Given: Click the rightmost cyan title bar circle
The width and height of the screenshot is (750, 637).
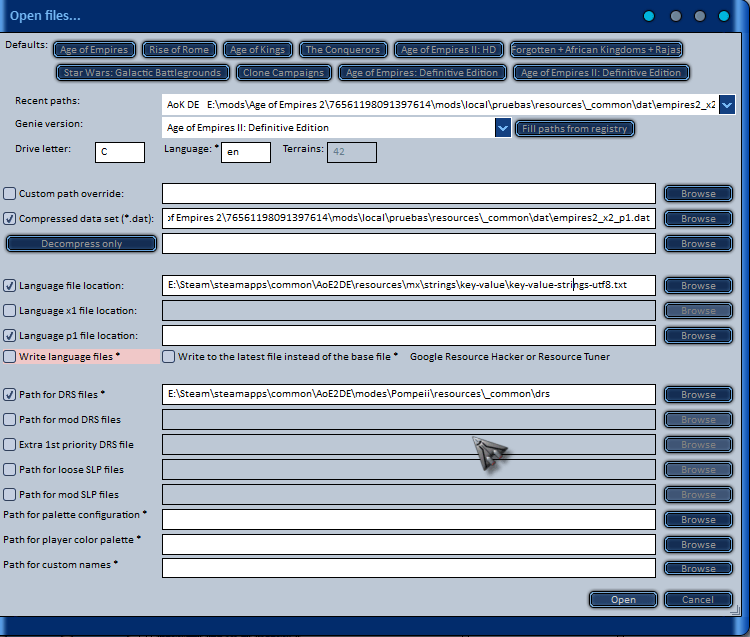Looking at the screenshot, I should (x=724, y=16).
